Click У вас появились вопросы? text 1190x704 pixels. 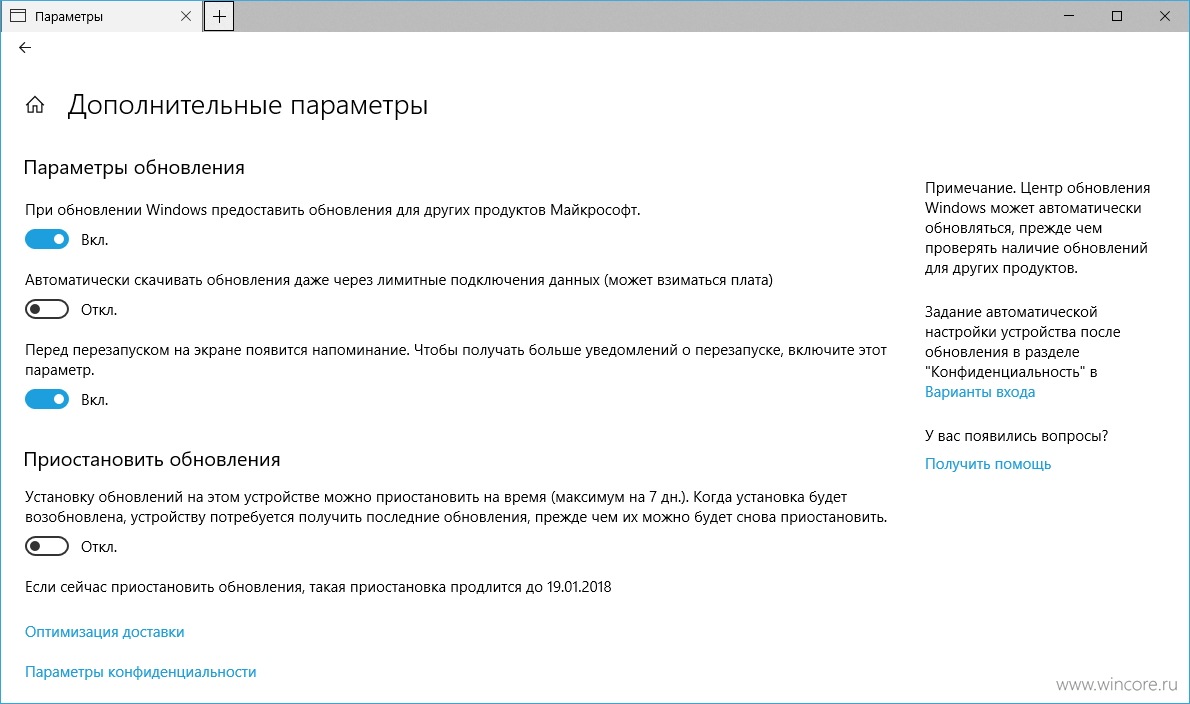(1016, 436)
